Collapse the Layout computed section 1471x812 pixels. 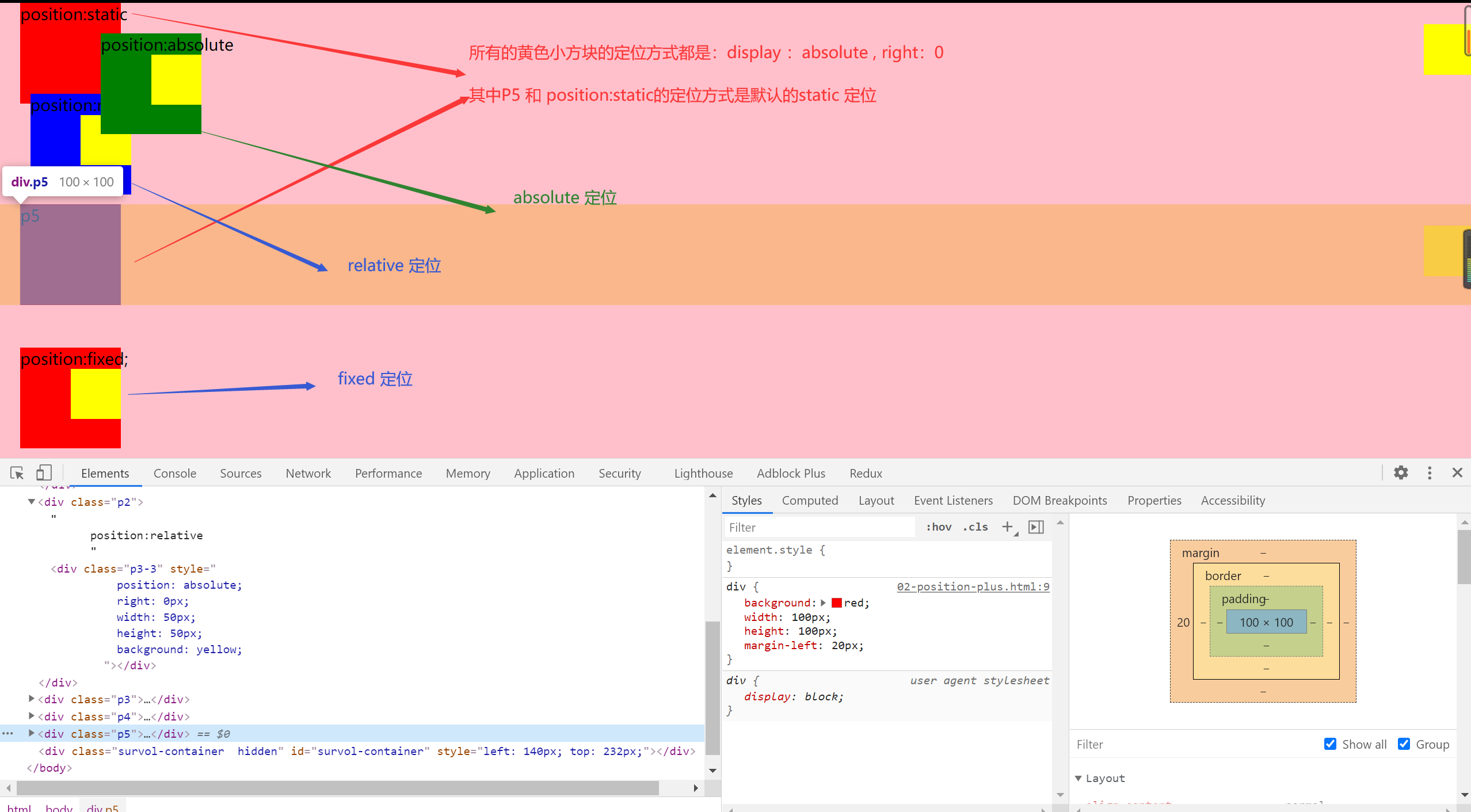pyautogui.click(x=1079, y=778)
